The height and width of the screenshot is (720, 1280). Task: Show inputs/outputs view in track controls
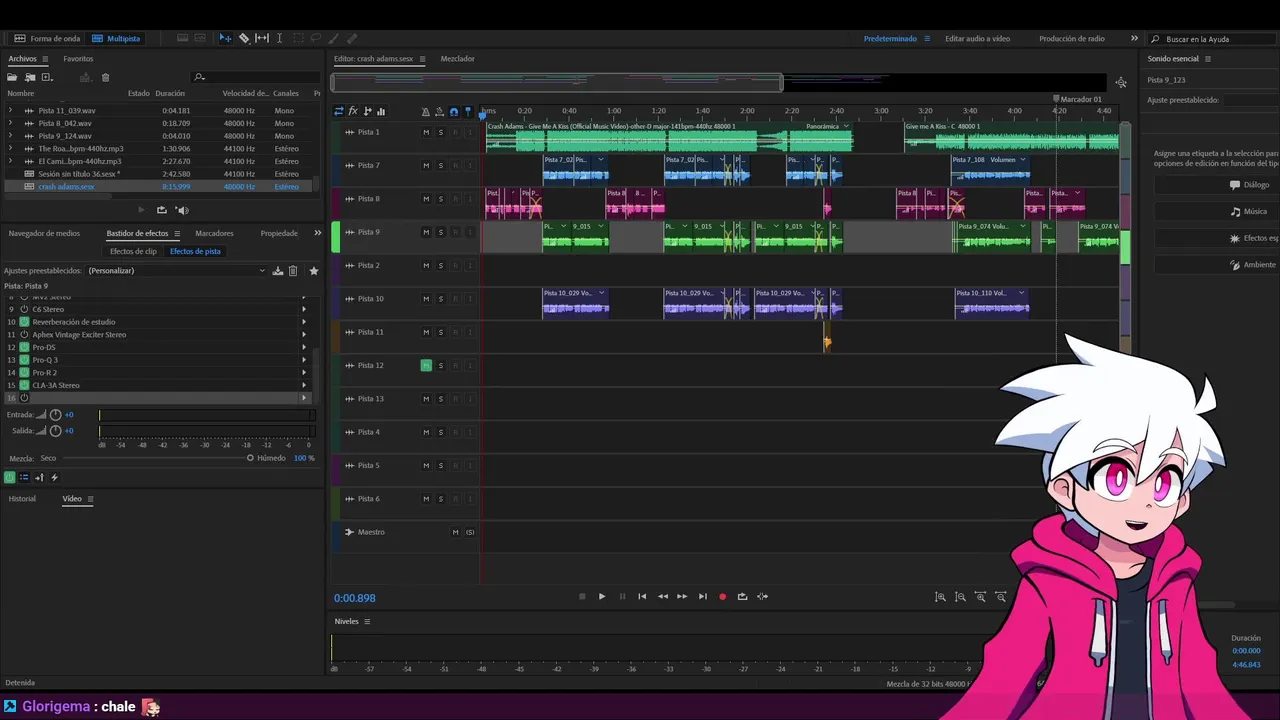pyautogui.click(x=339, y=111)
